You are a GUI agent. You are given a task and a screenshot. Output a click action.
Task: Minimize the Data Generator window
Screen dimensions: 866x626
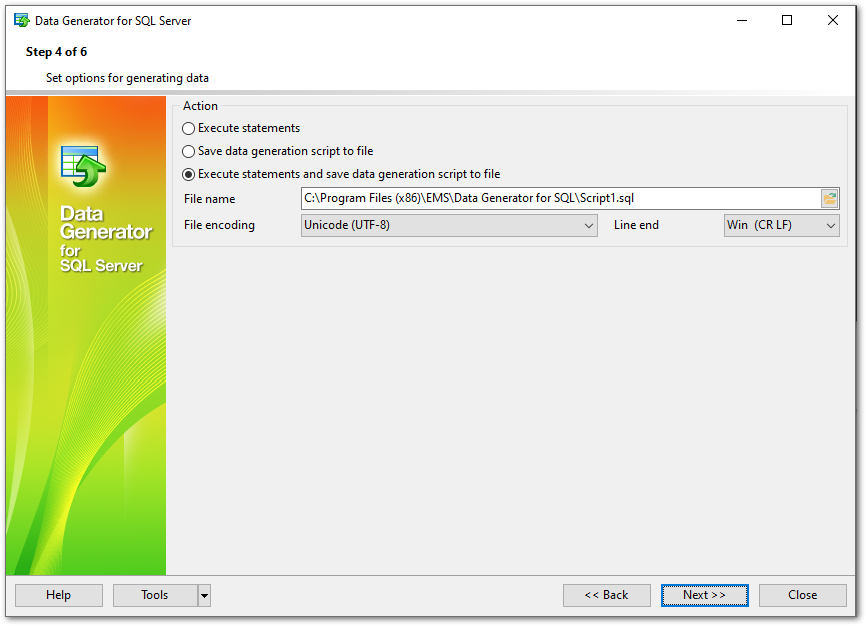coord(742,20)
